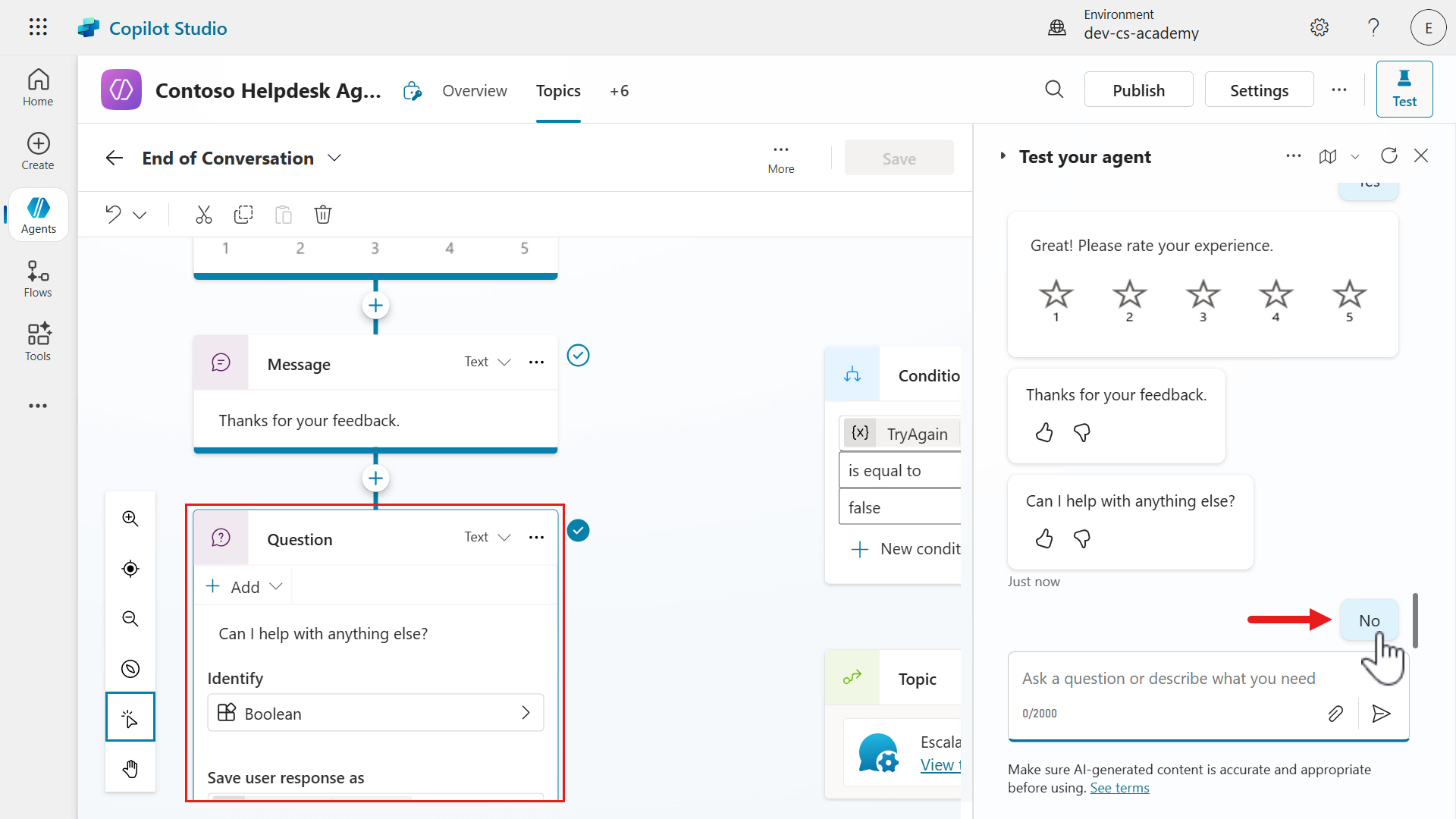Expand the Add dropdown in Question node
This screenshot has width=1456, height=819.
[x=244, y=586]
